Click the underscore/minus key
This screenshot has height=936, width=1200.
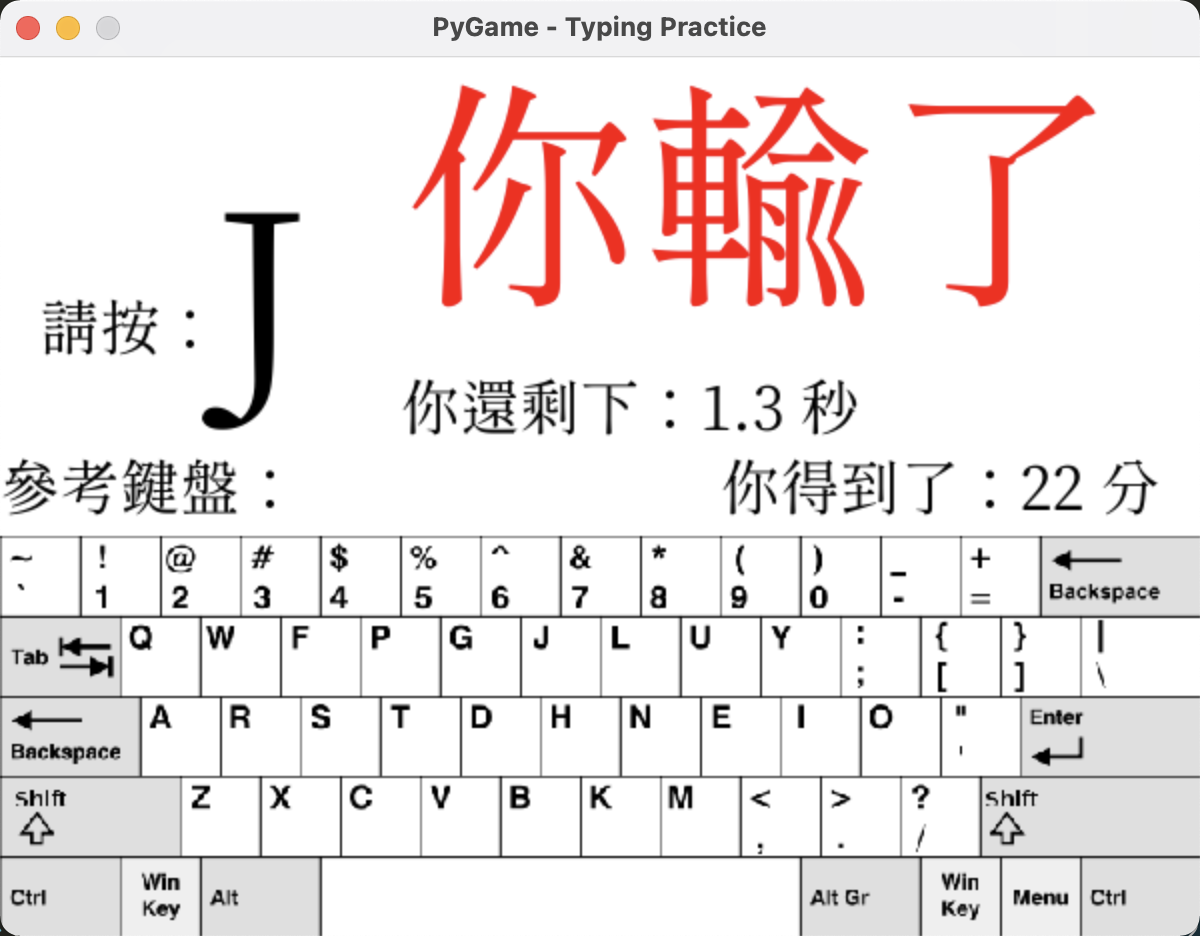click(x=921, y=577)
